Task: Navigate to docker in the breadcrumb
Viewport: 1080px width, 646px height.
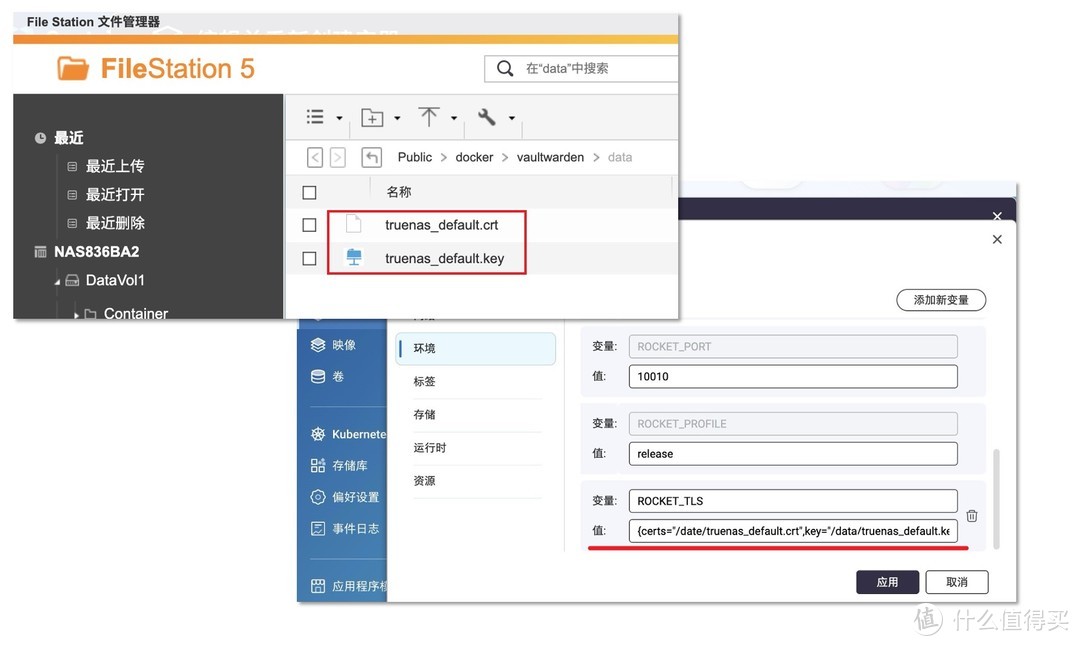Action: tap(474, 157)
